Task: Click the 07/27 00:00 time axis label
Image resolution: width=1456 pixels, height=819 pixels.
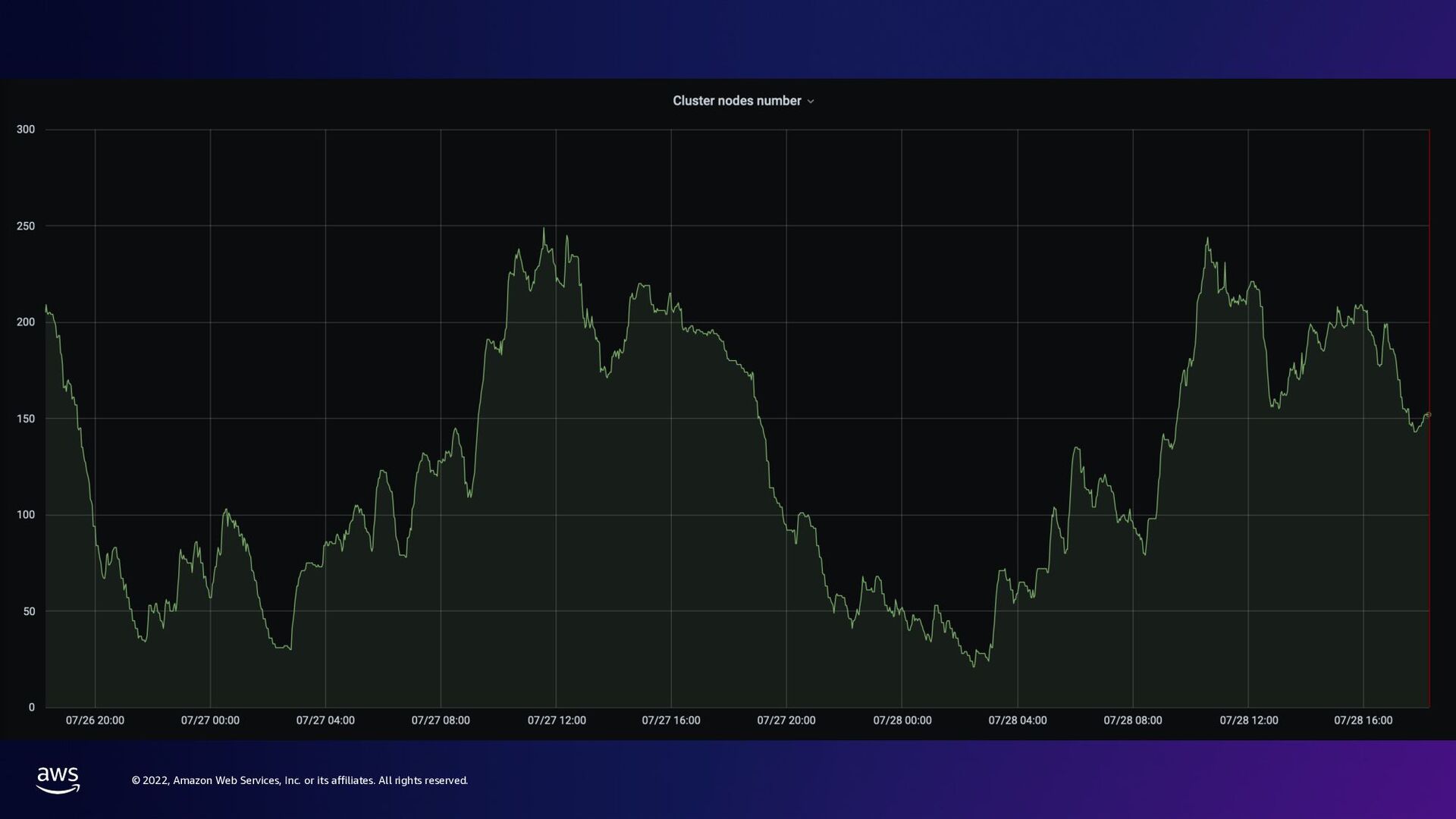Action: coord(210,720)
